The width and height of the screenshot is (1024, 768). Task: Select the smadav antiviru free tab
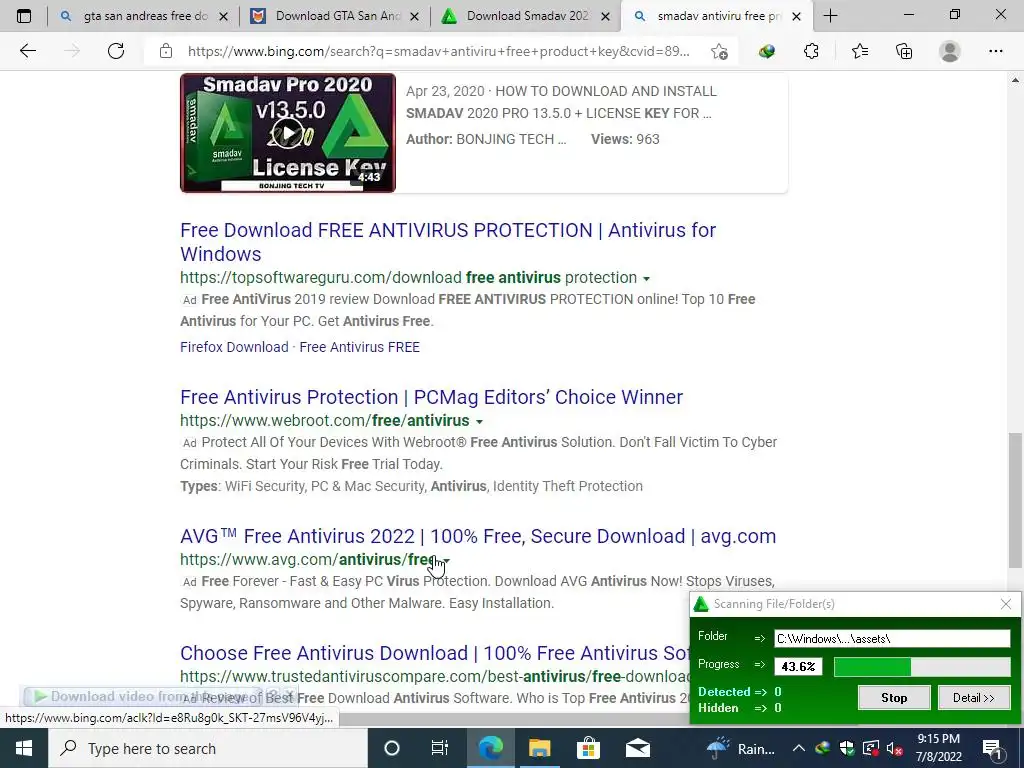[717, 16]
